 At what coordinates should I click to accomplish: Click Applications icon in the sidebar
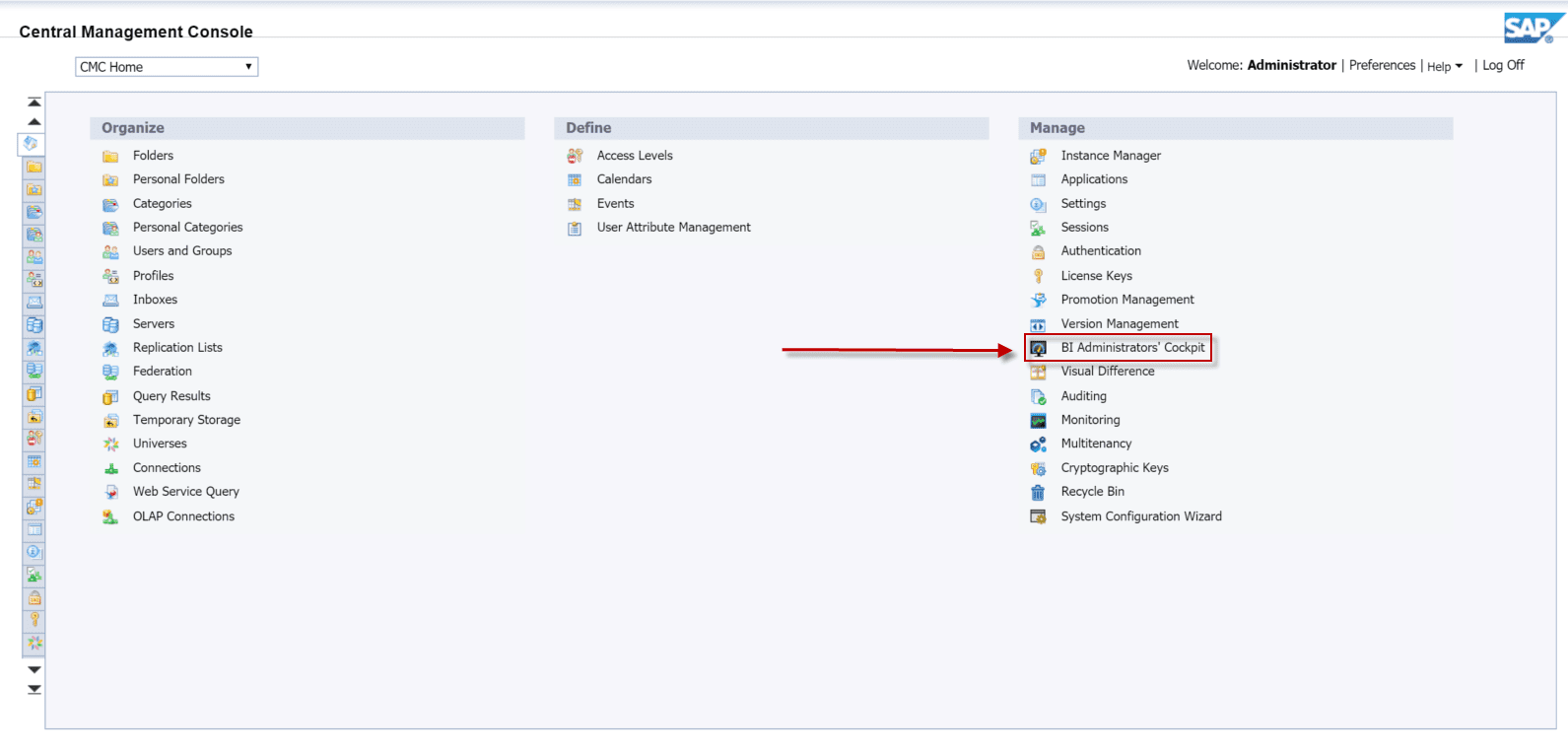(34, 529)
